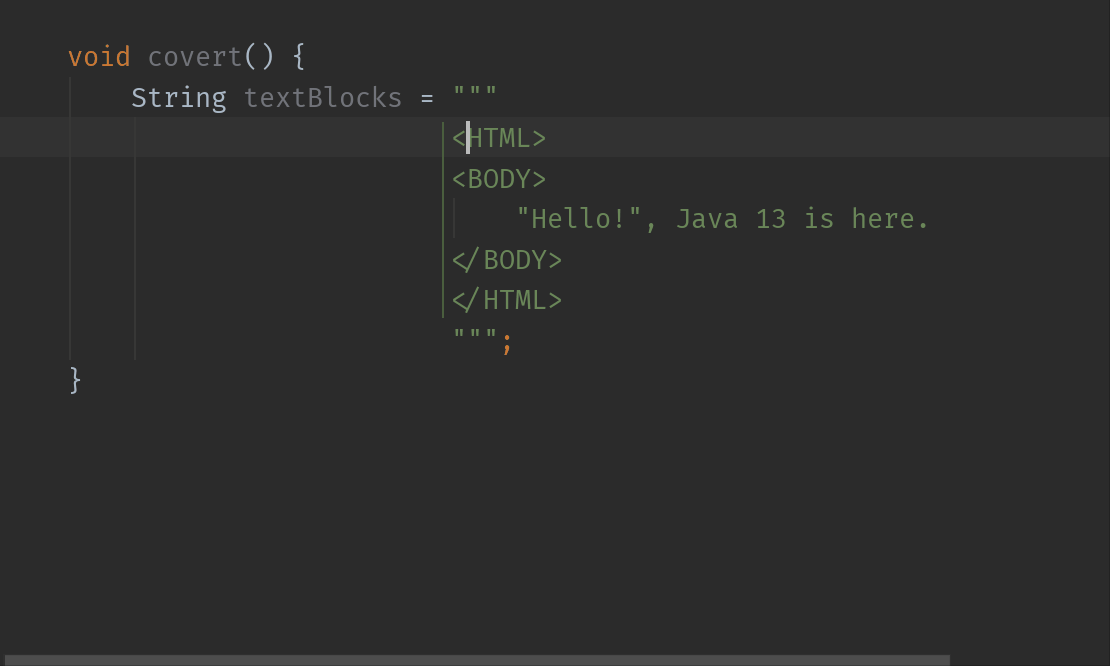Click the </BODY> closing tag
1110x666 pixels.
506,259
